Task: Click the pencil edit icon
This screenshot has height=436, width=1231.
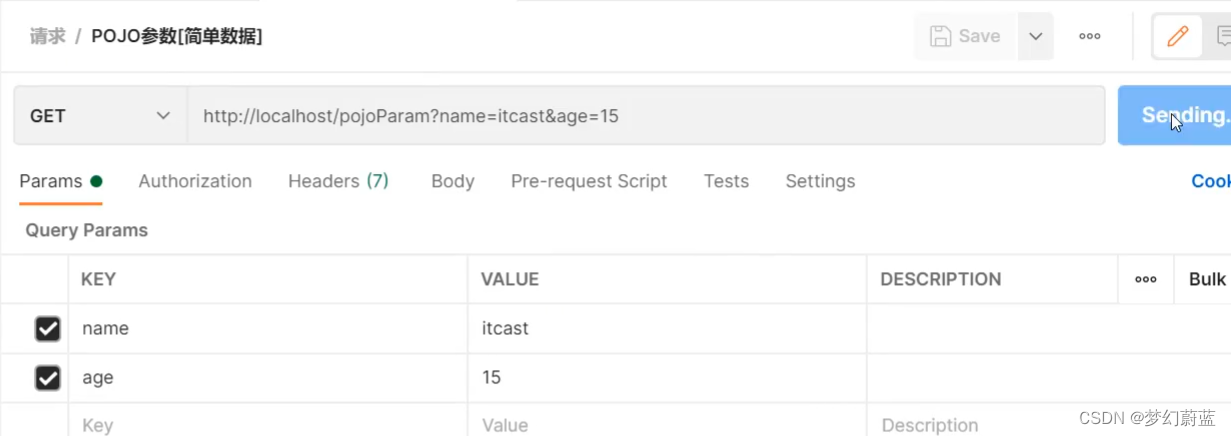Action: click(x=1177, y=36)
